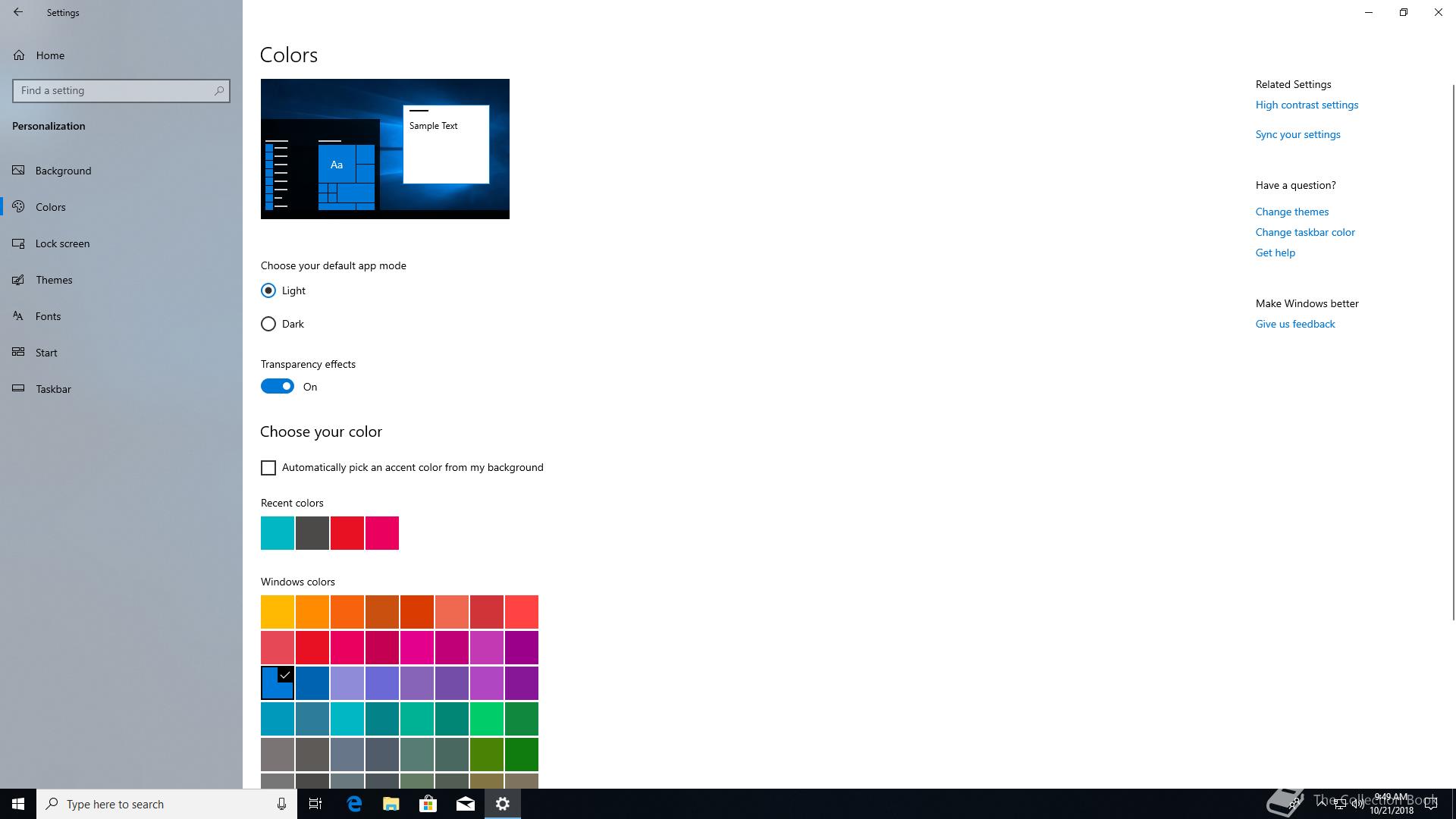
Task: Click the Settings gear on taskbar
Action: pyautogui.click(x=503, y=804)
